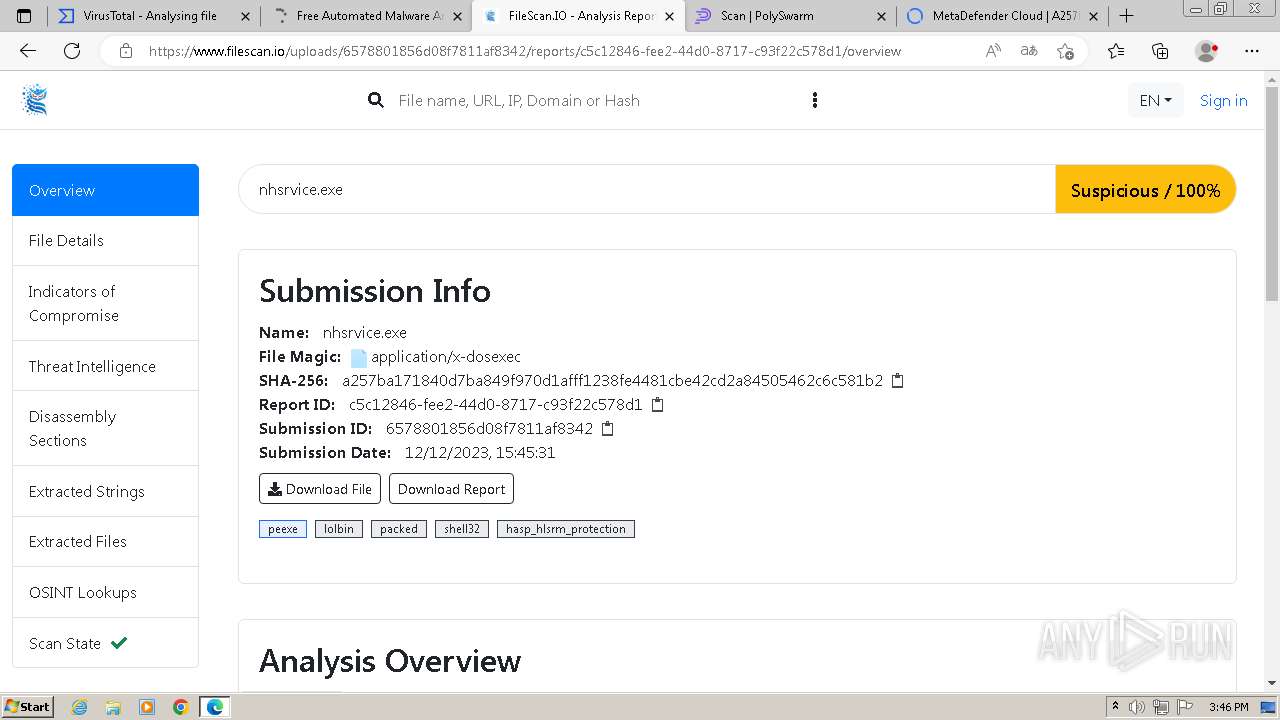This screenshot has height=720, width=1280.
Task: Click the browser back arrow
Action: (x=28, y=51)
